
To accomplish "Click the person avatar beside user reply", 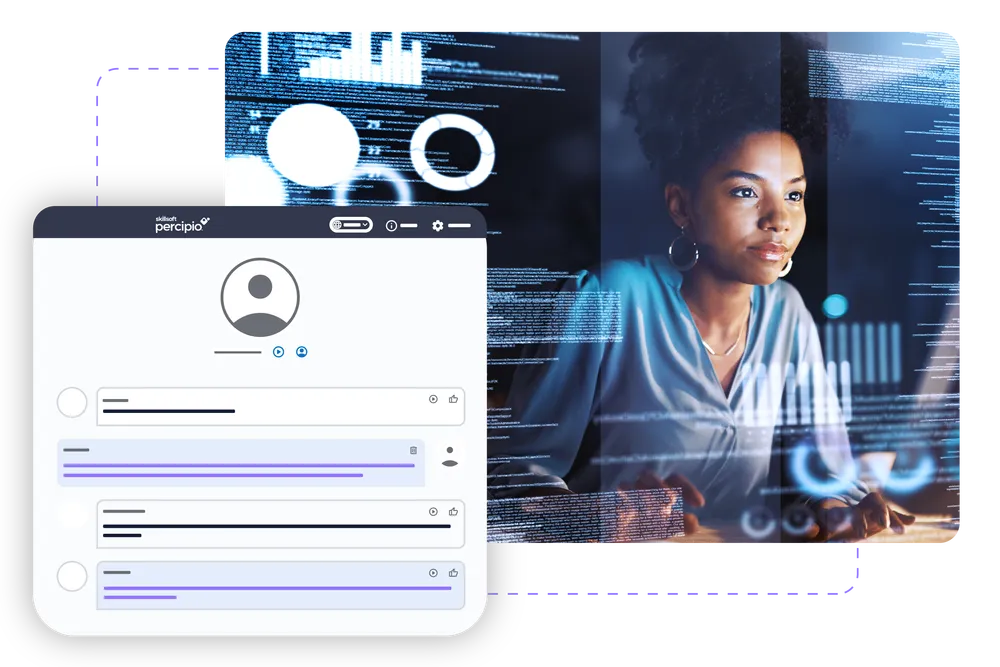I will pos(450,457).
